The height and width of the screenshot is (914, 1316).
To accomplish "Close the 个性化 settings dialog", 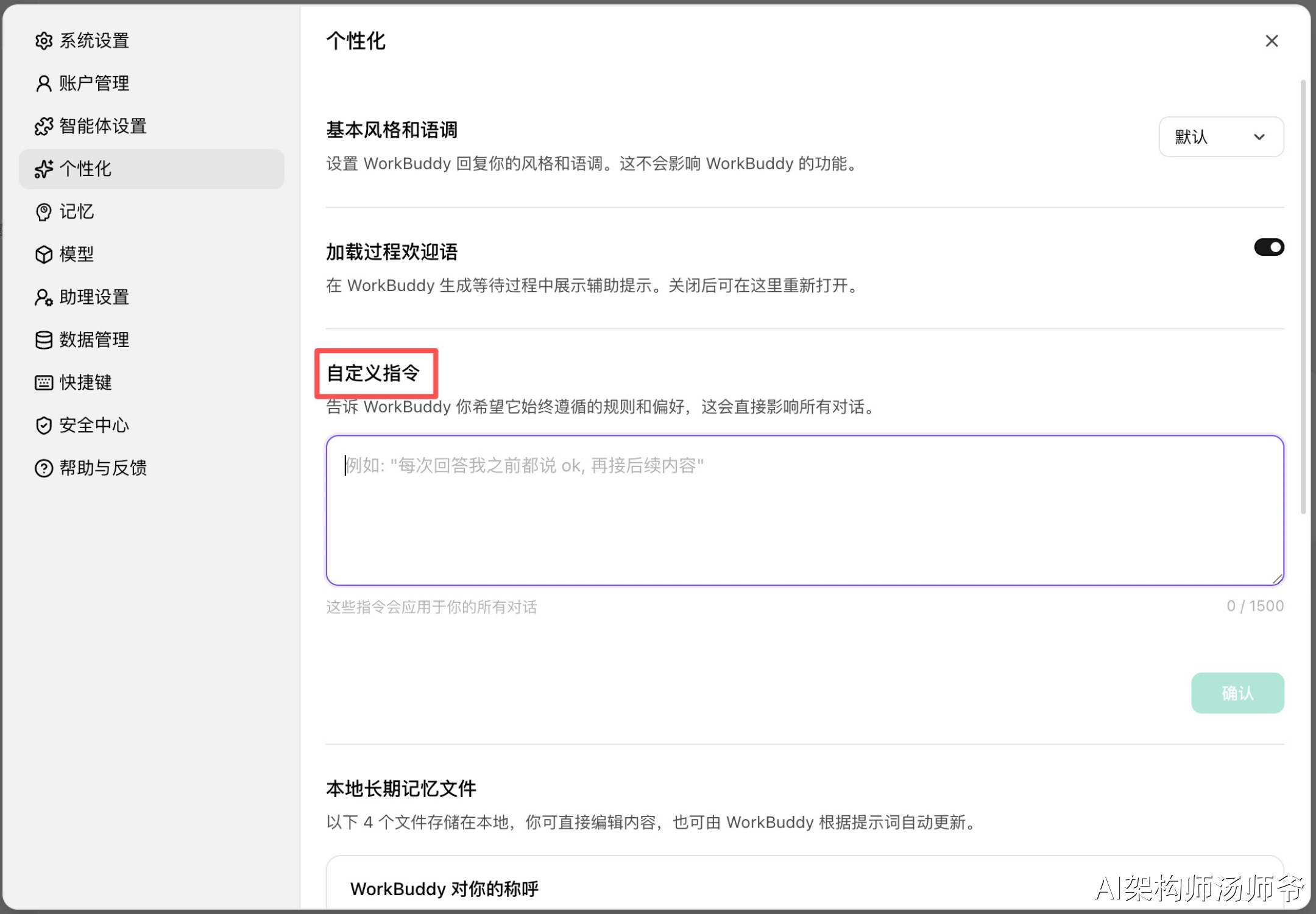I will coord(1272,41).
